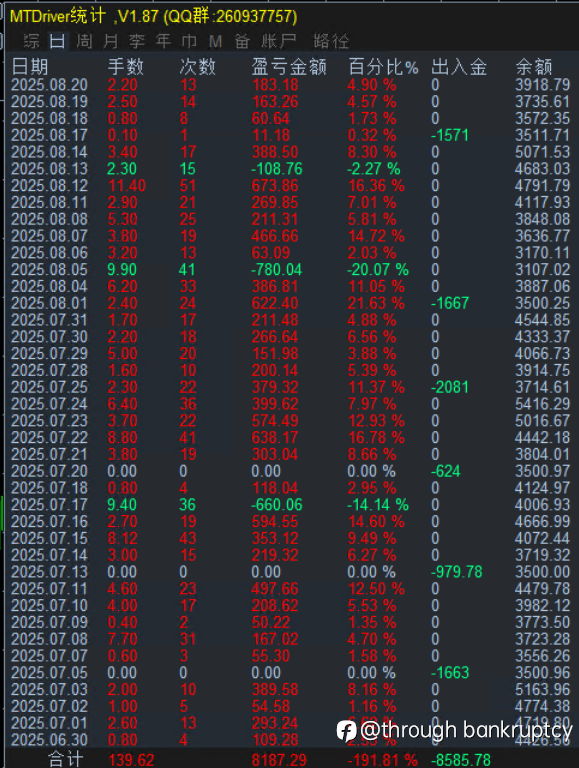Click profit value 50.22
The image size is (579, 768).
click(271, 623)
